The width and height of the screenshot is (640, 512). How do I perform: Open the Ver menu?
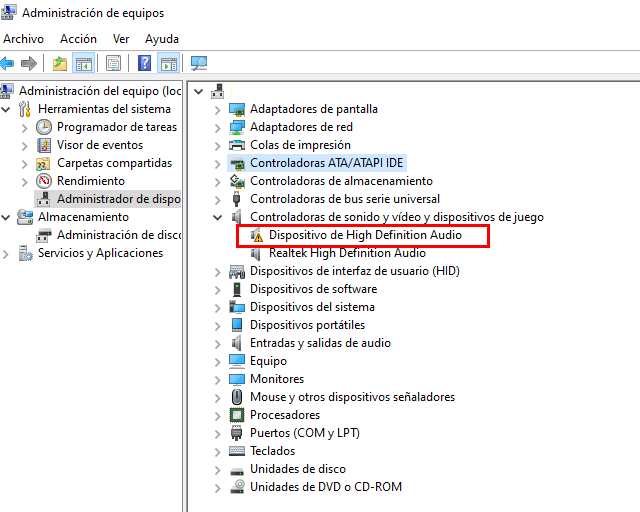(x=121, y=39)
